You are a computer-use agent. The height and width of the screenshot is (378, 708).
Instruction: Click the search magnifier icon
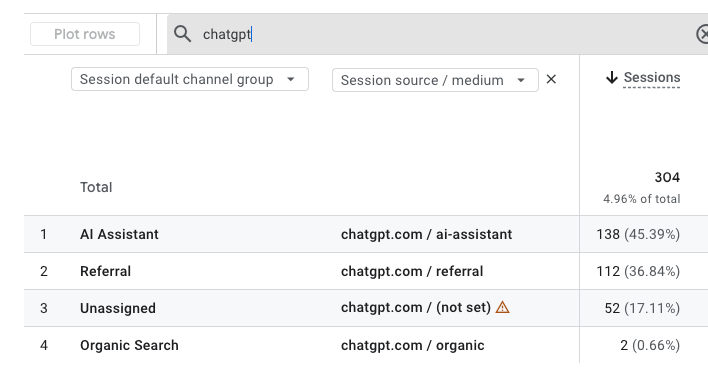click(182, 34)
